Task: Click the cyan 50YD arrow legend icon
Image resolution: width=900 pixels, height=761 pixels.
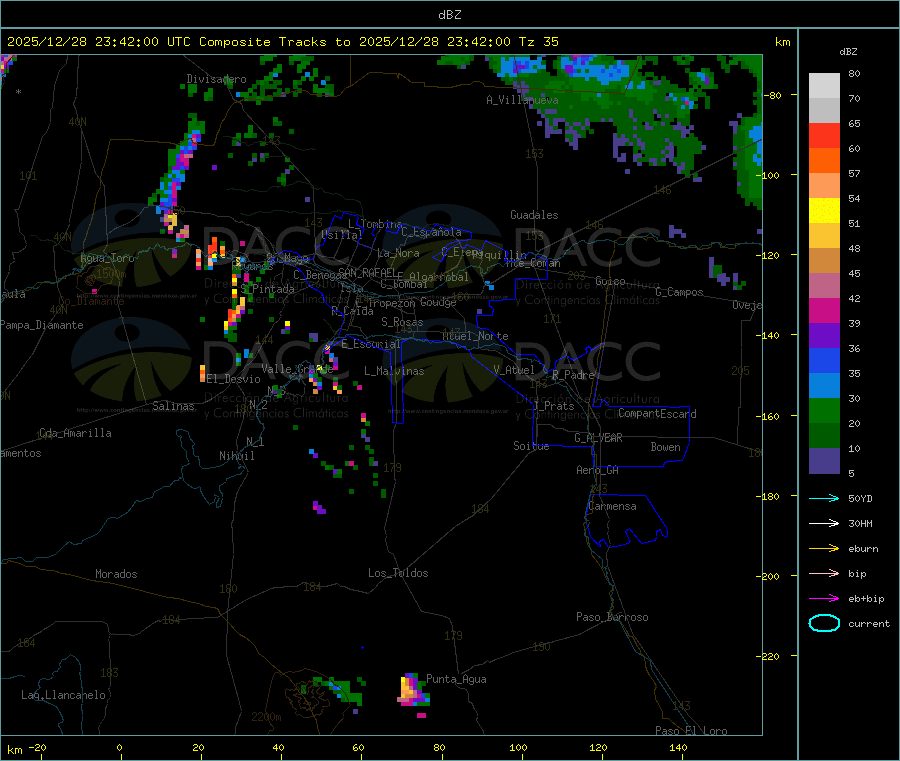Action: (x=824, y=498)
